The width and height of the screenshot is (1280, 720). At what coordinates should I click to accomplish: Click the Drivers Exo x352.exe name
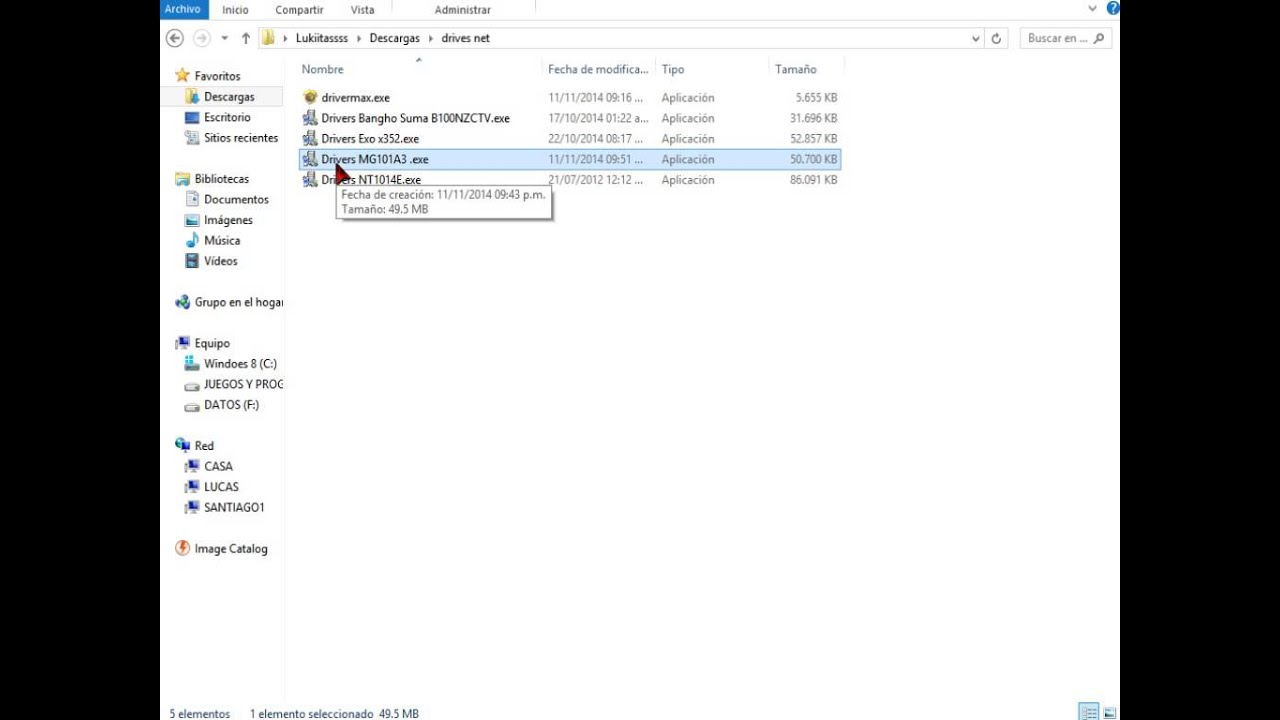[x=370, y=139]
